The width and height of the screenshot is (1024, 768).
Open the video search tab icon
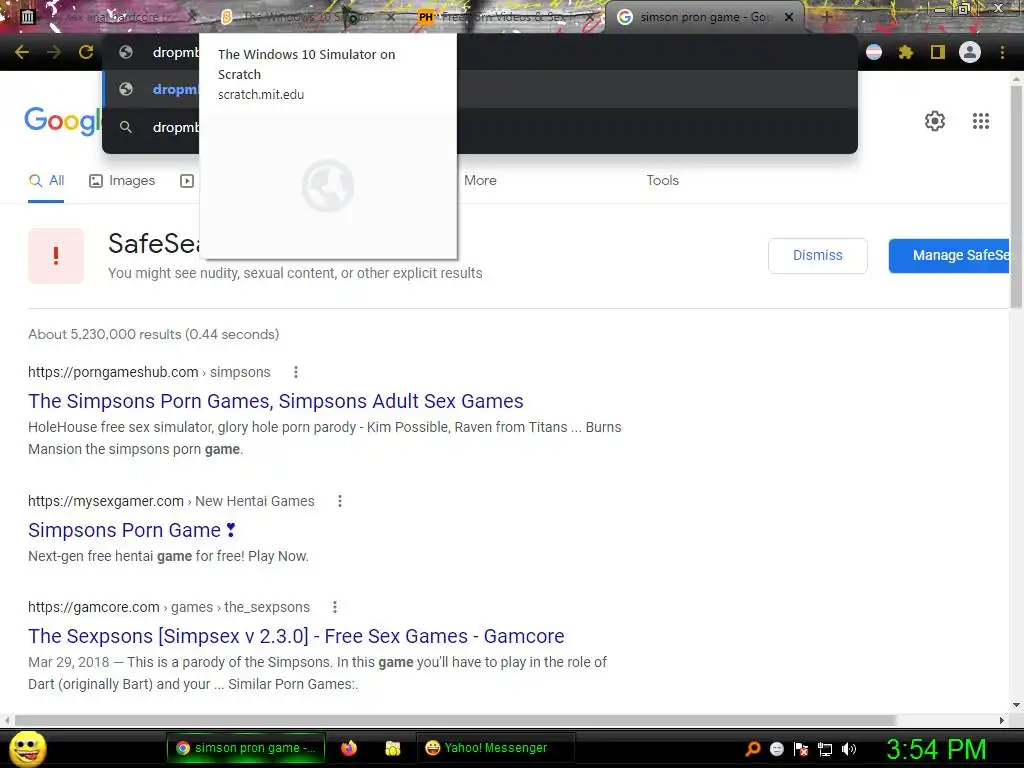point(187,181)
